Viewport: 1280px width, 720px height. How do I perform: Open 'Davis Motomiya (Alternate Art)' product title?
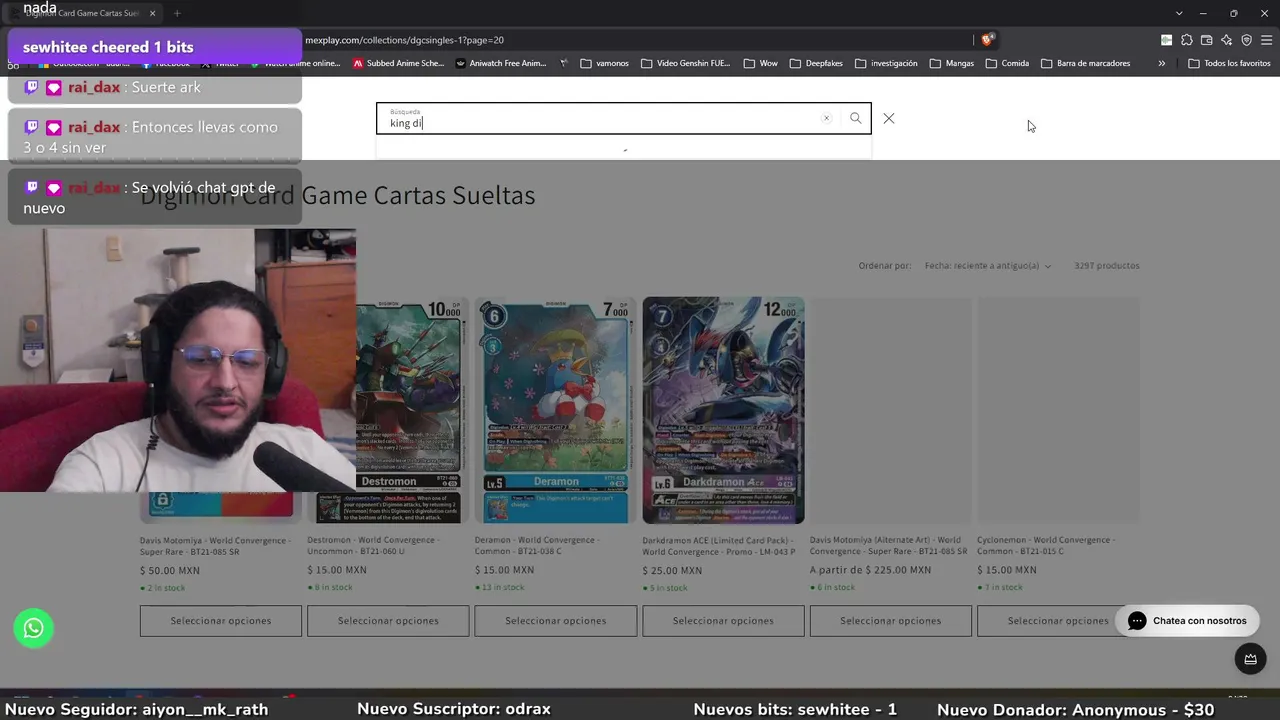coord(889,545)
